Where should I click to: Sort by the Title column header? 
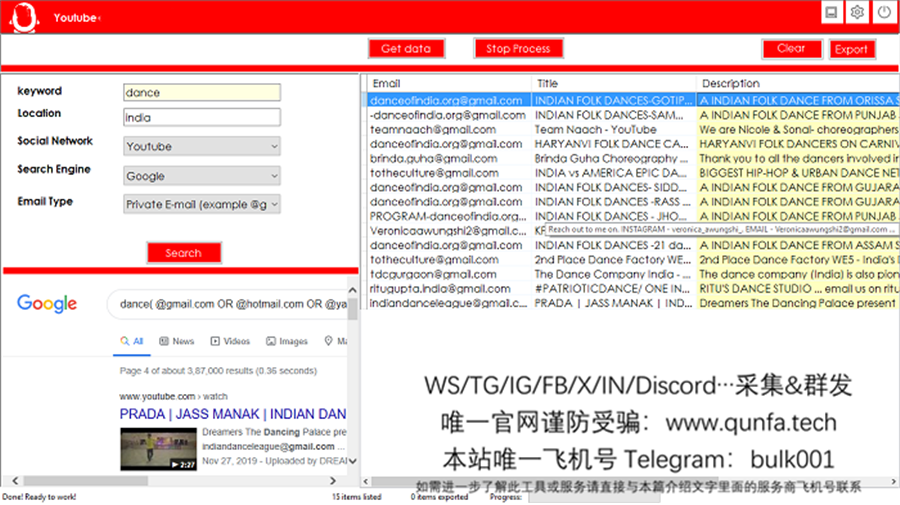click(x=614, y=83)
